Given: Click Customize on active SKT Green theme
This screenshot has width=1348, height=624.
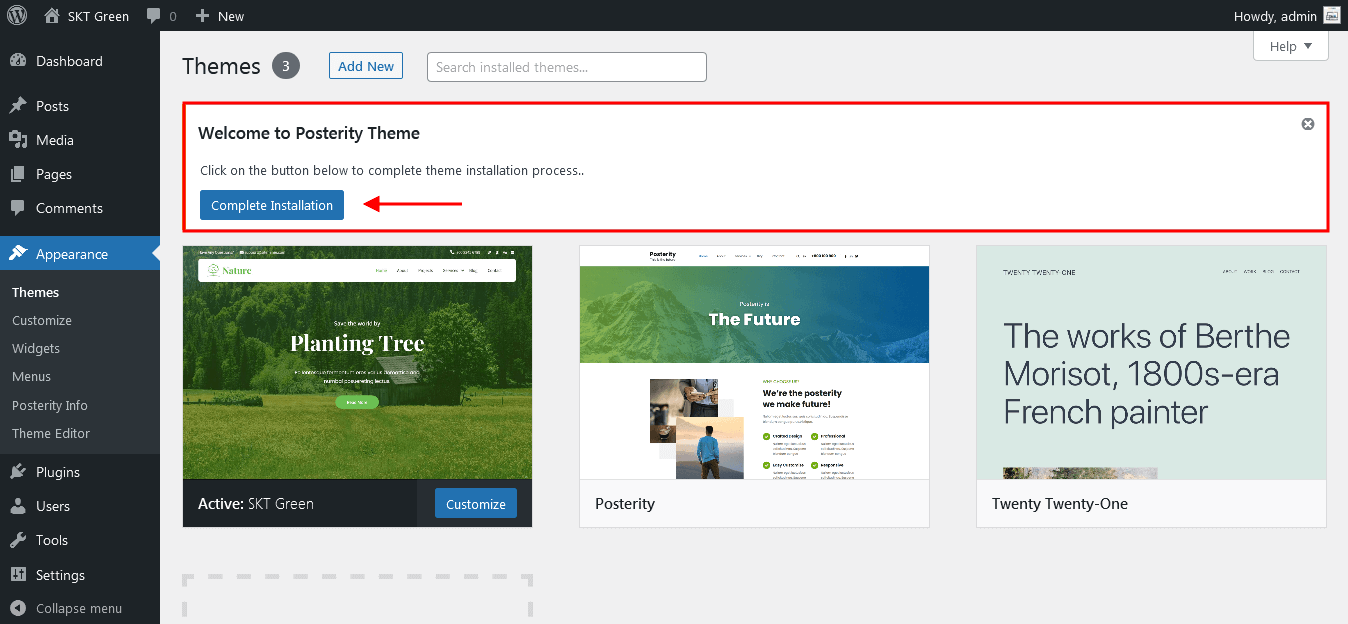Looking at the screenshot, I should click(476, 504).
